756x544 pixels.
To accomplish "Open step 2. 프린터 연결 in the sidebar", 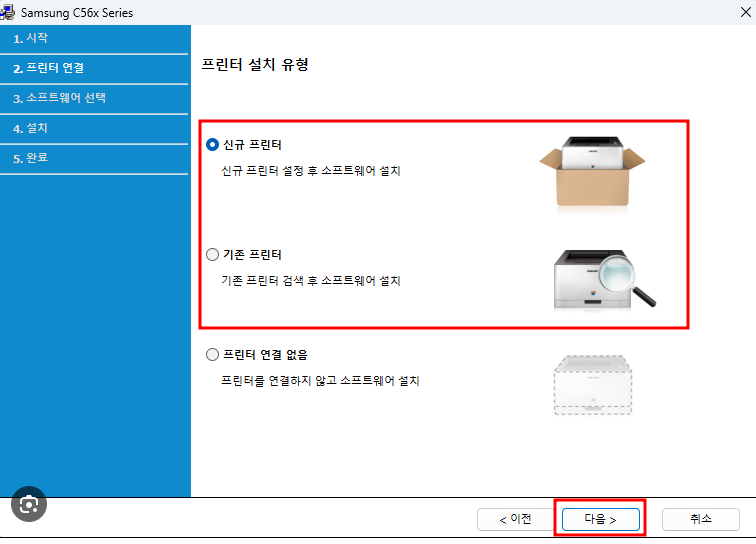I will [x=94, y=68].
